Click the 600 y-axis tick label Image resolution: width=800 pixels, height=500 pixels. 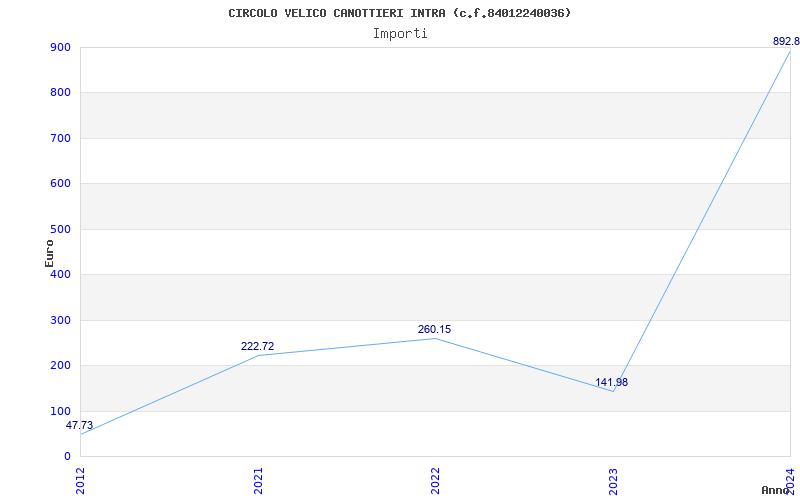point(60,184)
